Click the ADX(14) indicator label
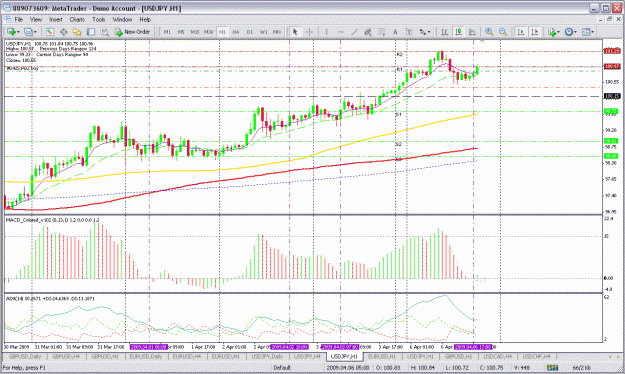Screen dimensions: 625x374 50,298
